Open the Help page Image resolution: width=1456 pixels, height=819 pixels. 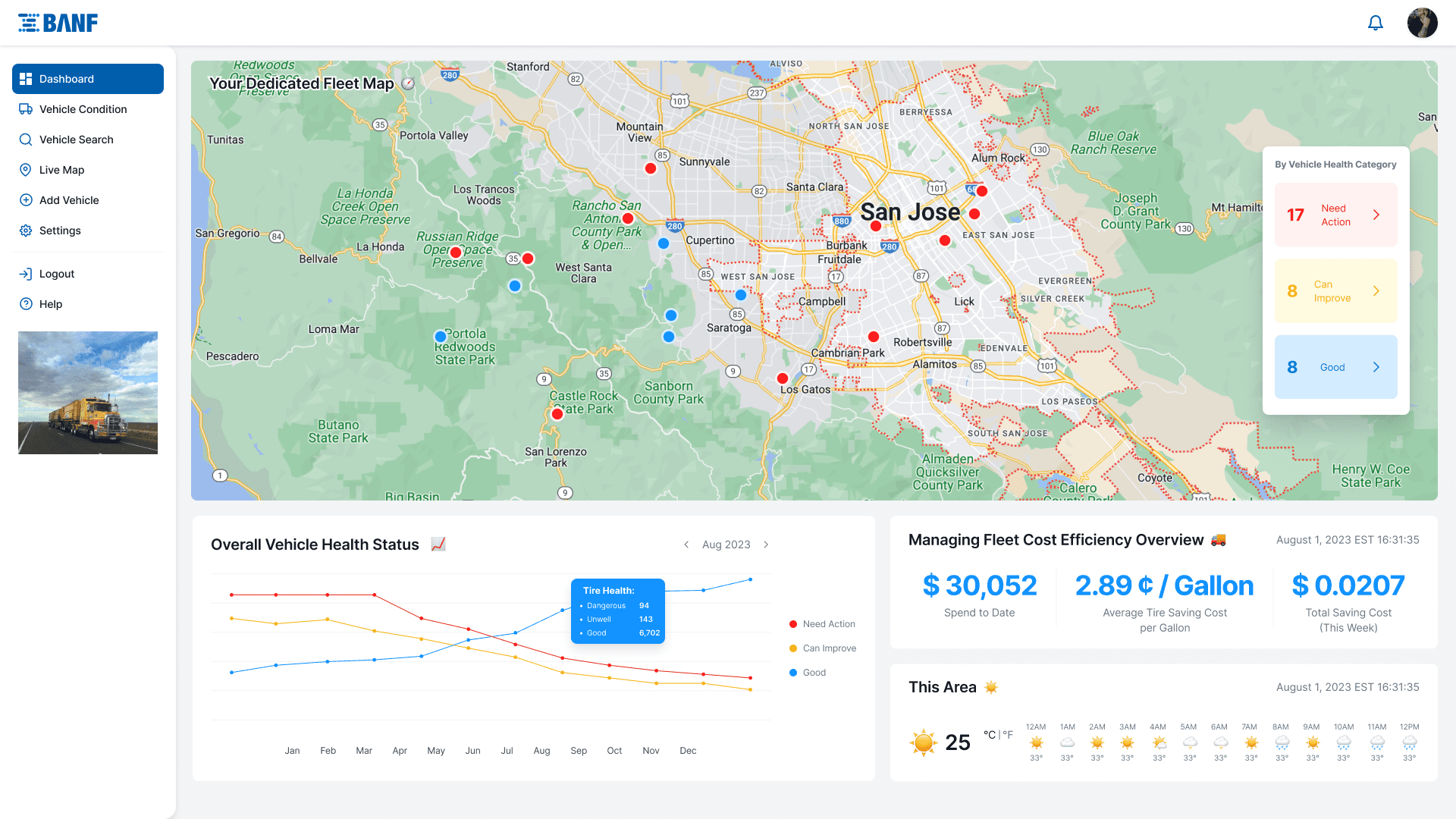[x=88, y=304]
